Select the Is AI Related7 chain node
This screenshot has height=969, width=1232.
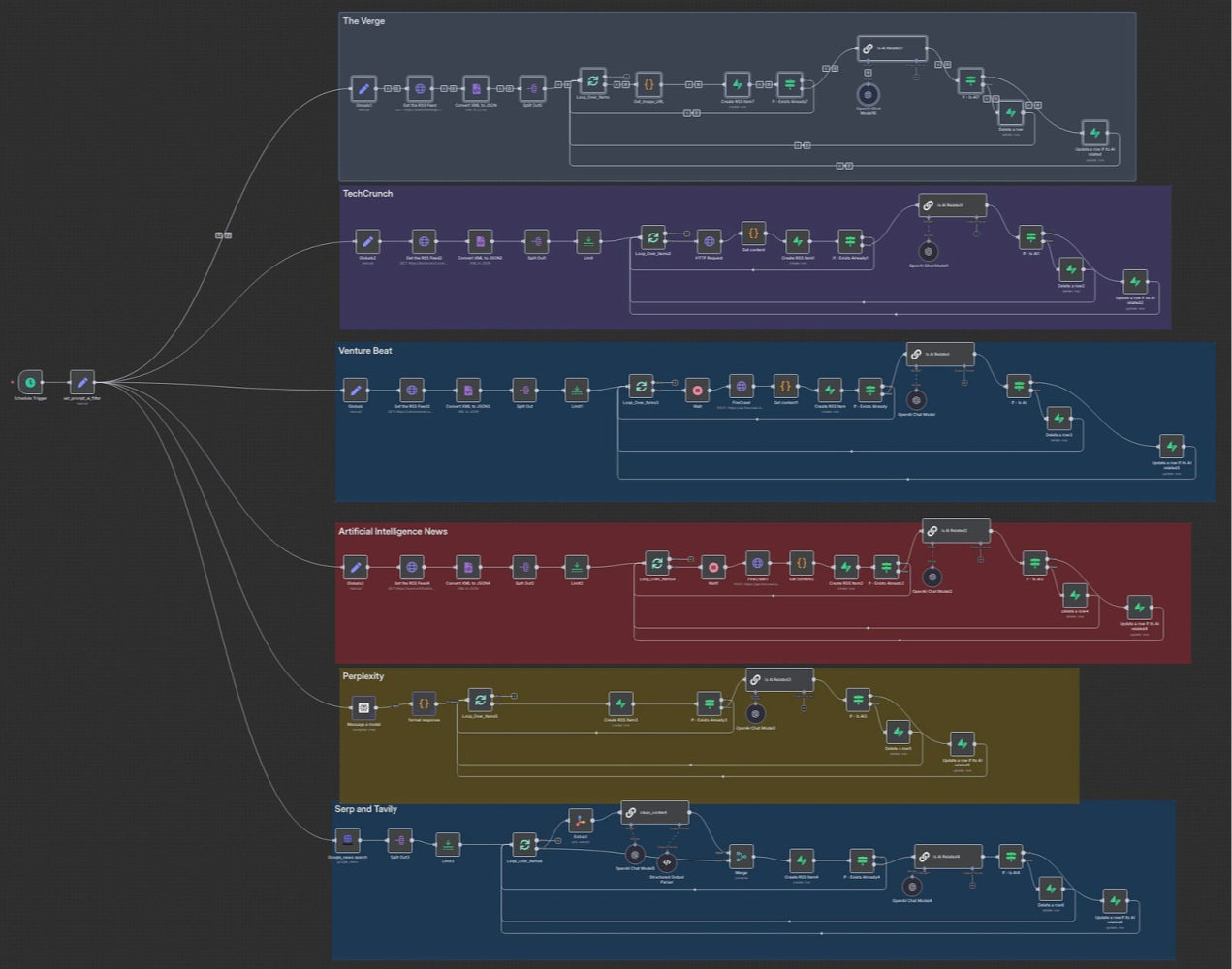click(x=892, y=48)
